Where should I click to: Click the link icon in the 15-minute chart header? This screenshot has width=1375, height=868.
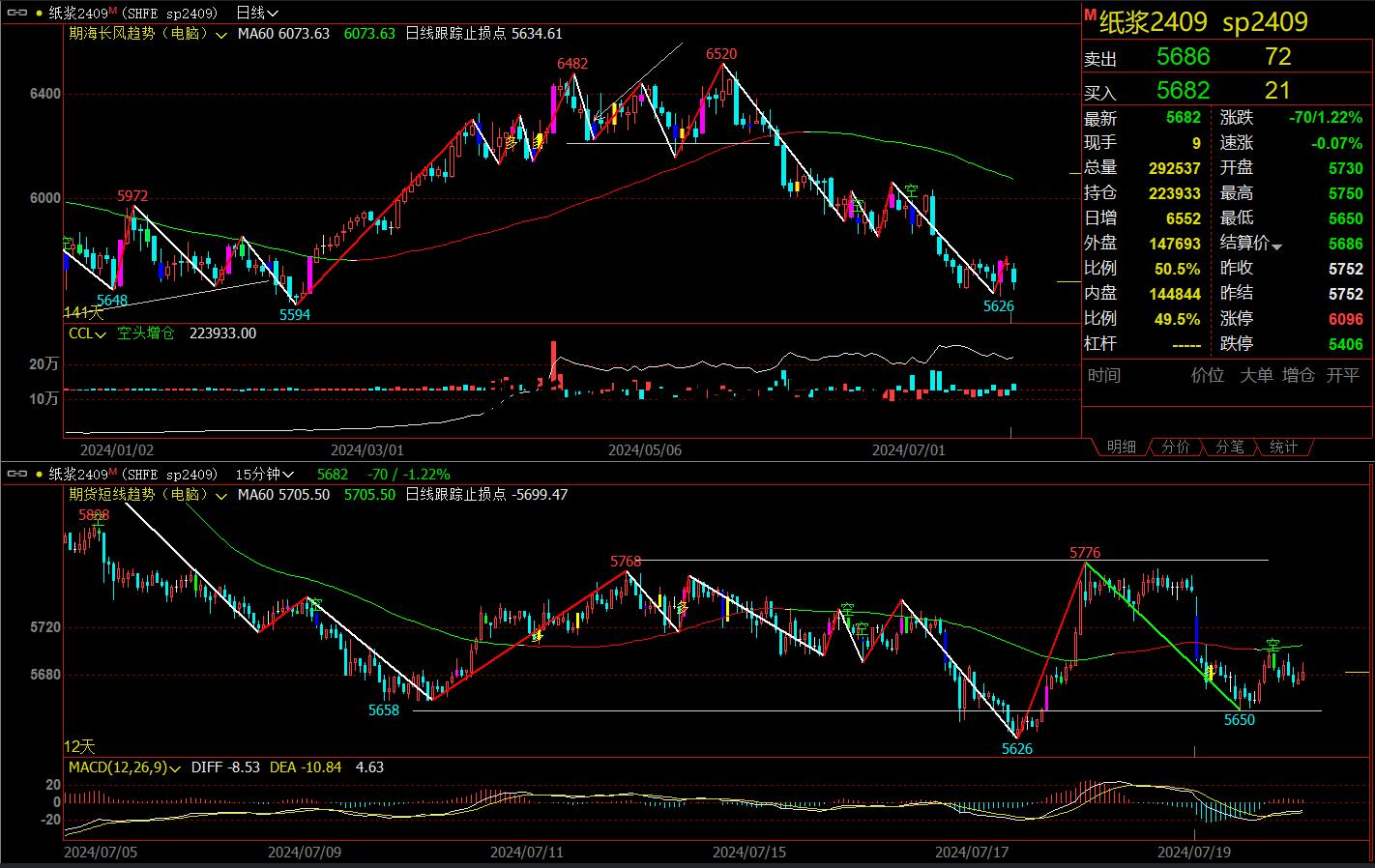point(16,475)
